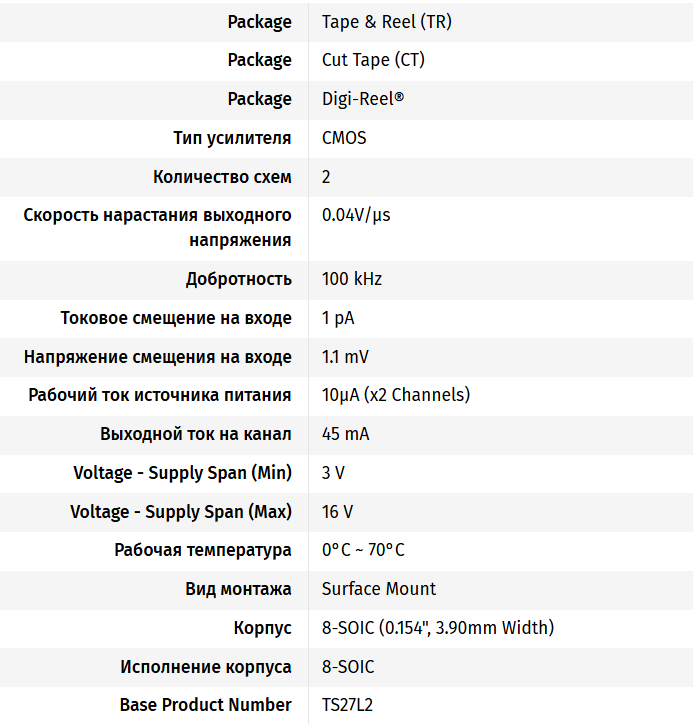Viewport: 693px width, 724px height.
Task: Click the CMOS amplifier type value
Action: coord(344,138)
